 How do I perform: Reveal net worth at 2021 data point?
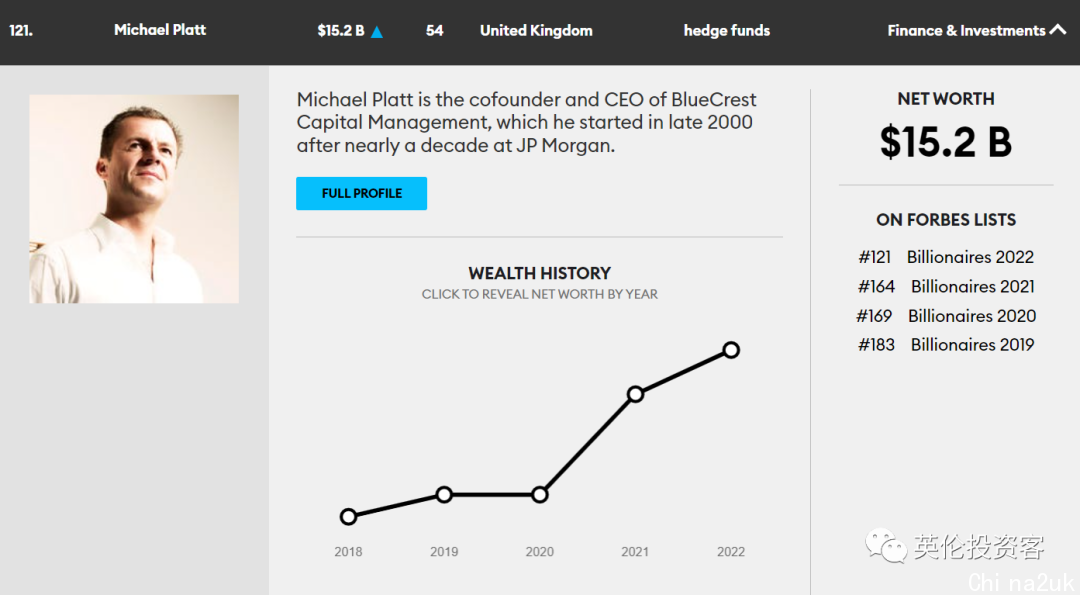[636, 395]
